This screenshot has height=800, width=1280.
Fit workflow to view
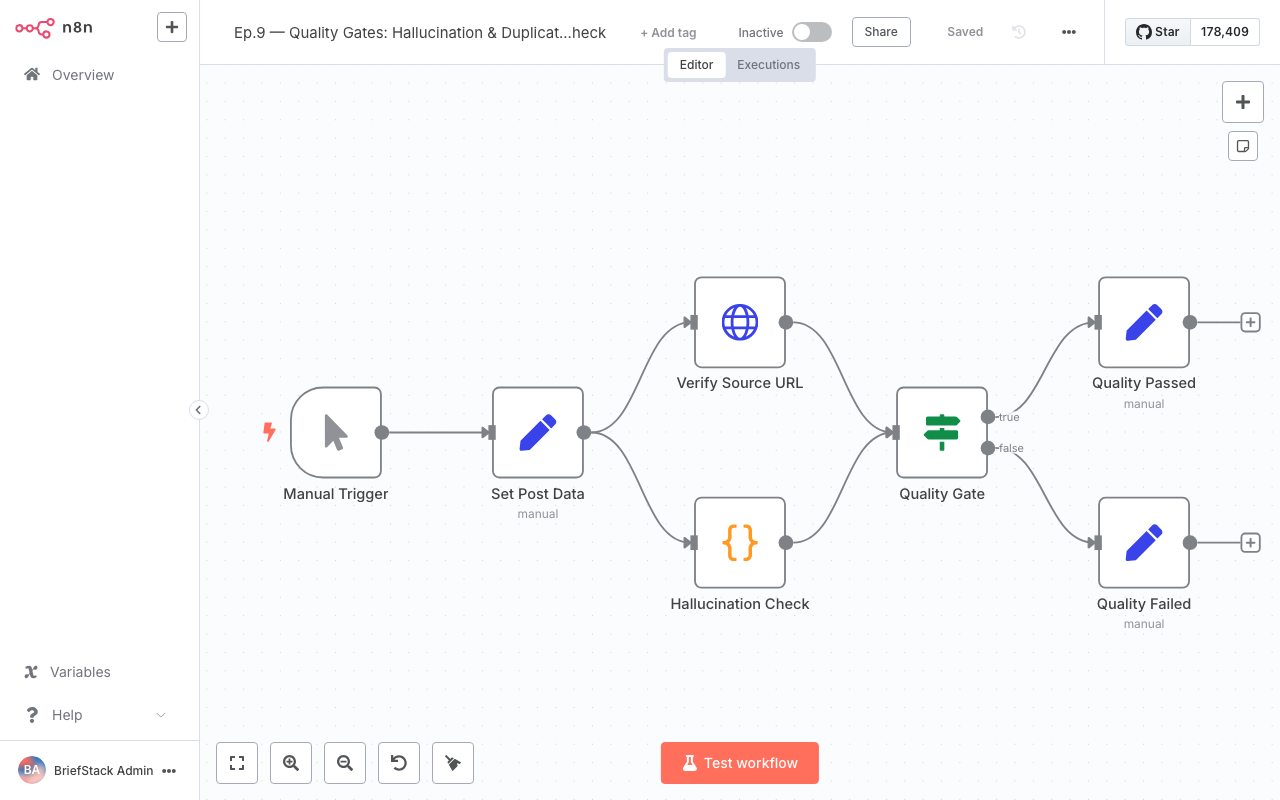(x=236, y=762)
